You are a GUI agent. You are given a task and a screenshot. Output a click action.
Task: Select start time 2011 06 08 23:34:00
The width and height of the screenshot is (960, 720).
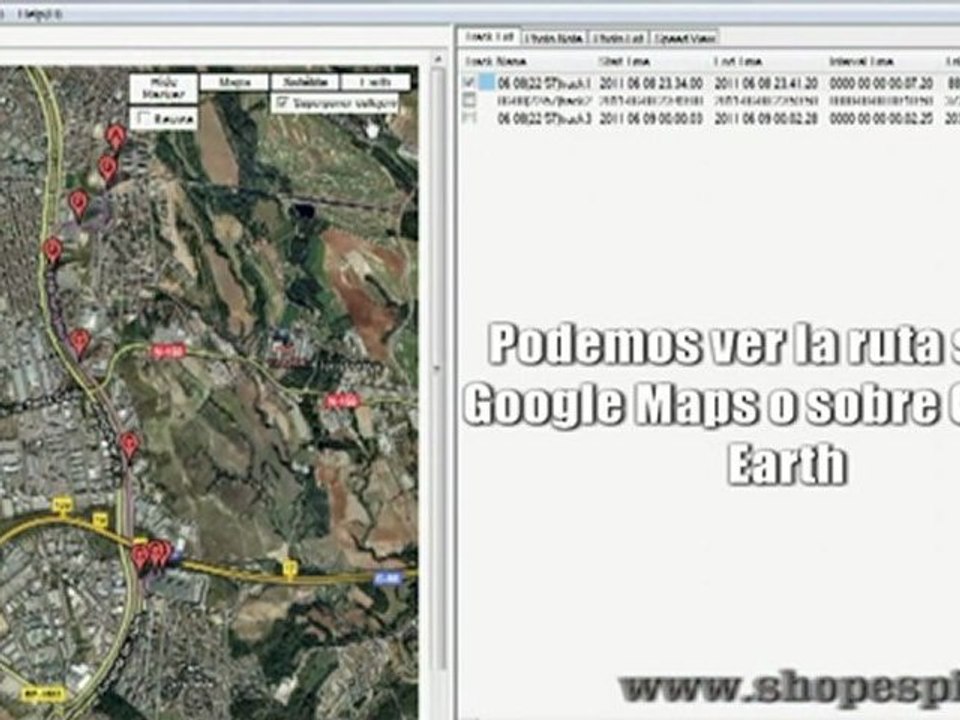pyautogui.click(x=651, y=83)
